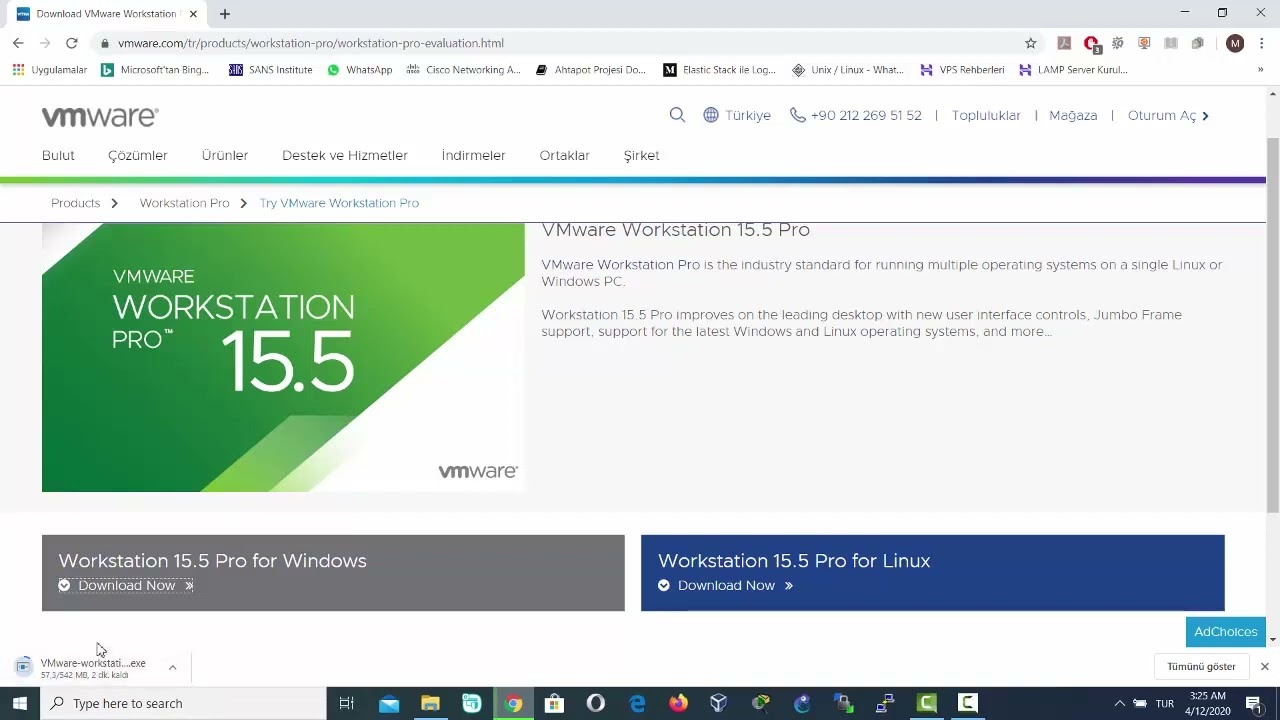
Task: Open the Cisco Networking bookmark
Action: coord(463,70)
